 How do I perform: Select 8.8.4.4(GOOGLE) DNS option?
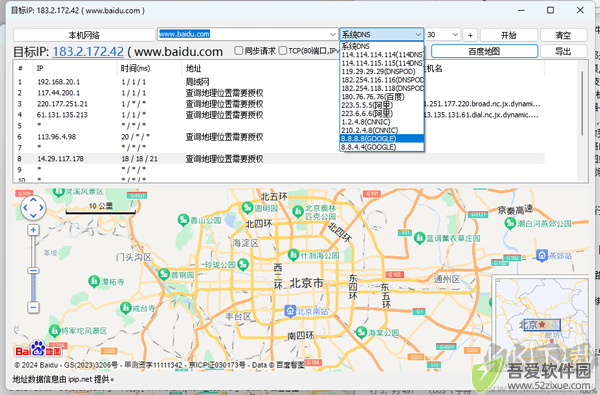[x=382, y=147]
